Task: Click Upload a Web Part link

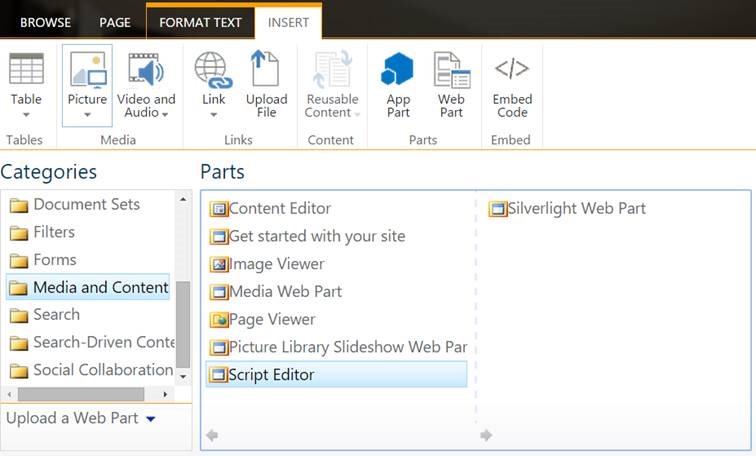Action: [x=72, y=418]
